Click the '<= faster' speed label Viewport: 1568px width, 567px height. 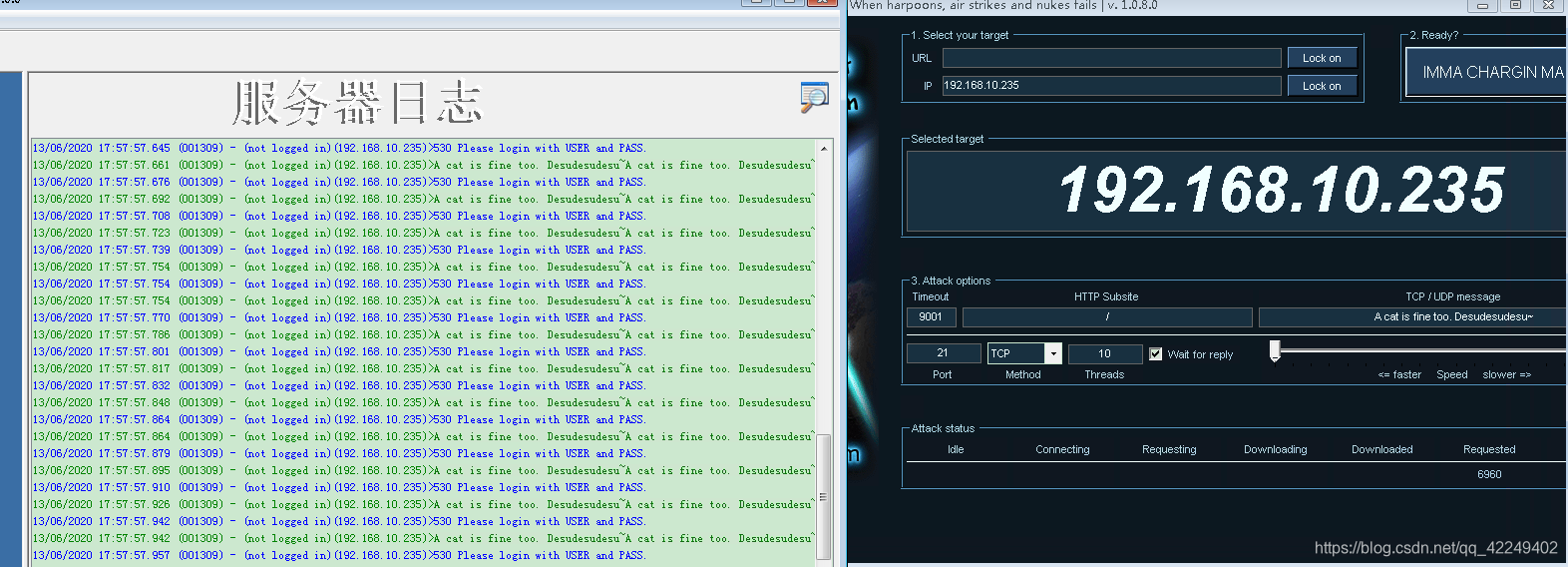coord(1399,374)
